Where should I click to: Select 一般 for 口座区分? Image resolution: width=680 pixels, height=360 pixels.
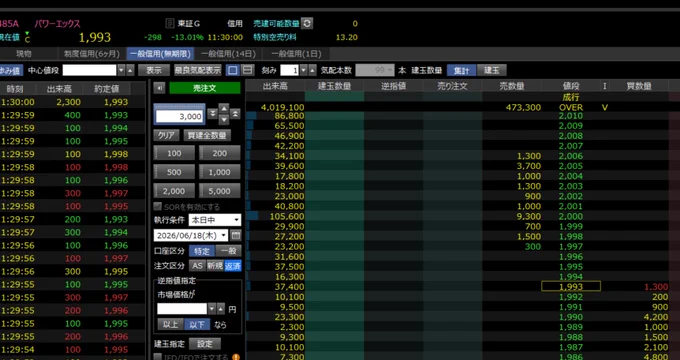tap(228, 251)
